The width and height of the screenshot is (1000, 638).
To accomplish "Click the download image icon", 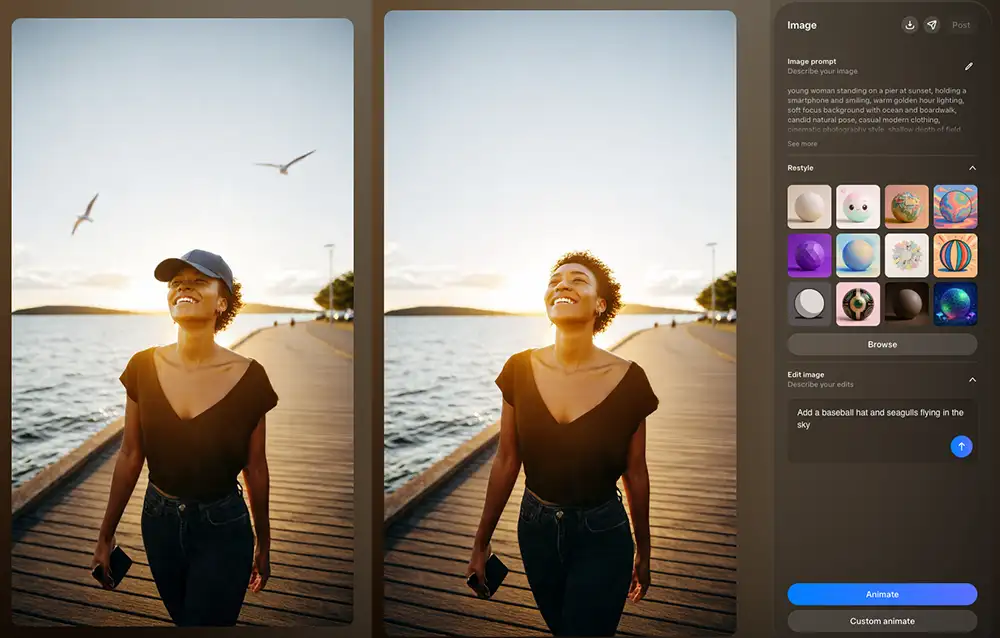I will pyautogui.click(x=910, y=25).
